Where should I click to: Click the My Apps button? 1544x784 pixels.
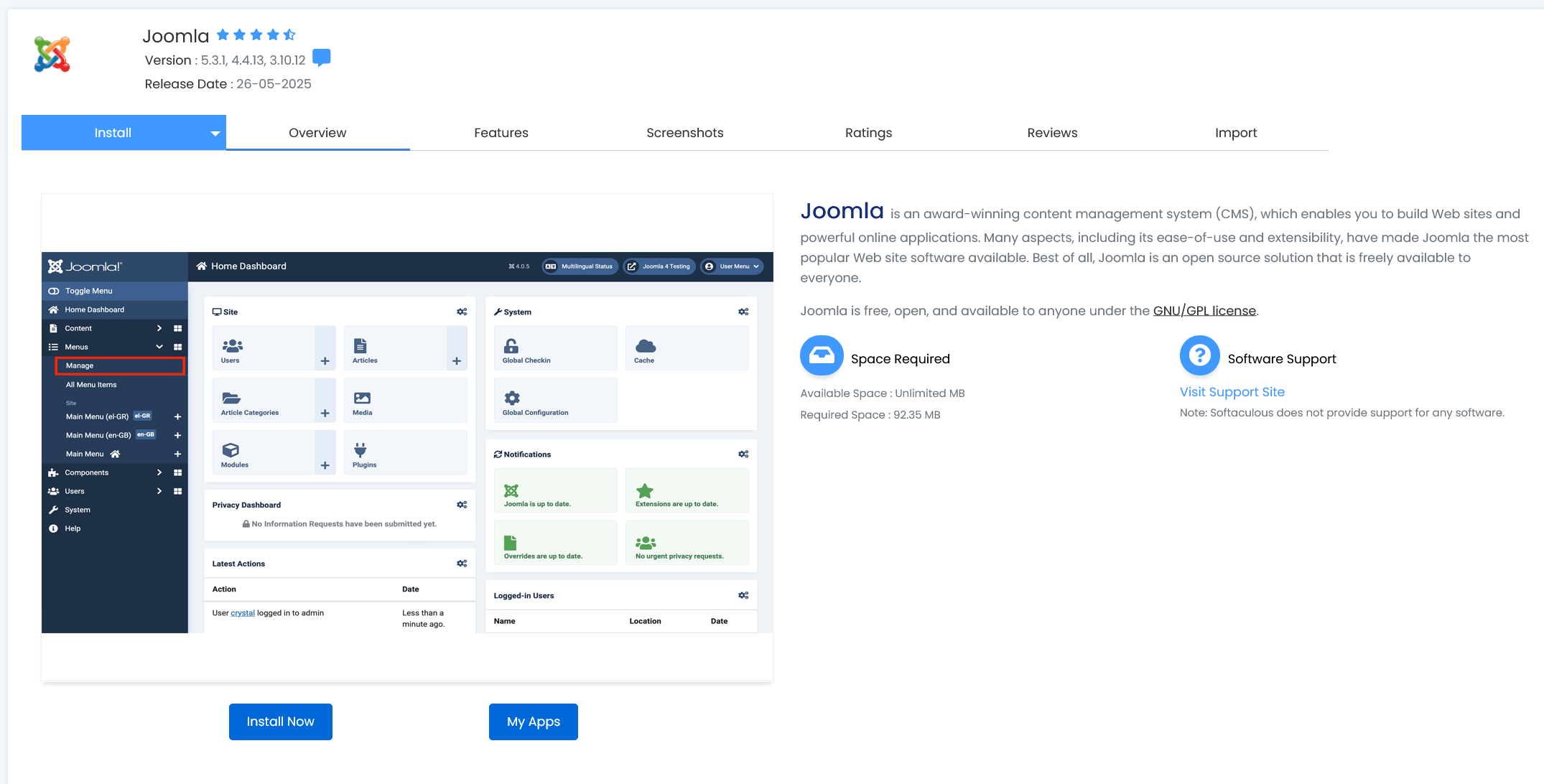(534, 722)
